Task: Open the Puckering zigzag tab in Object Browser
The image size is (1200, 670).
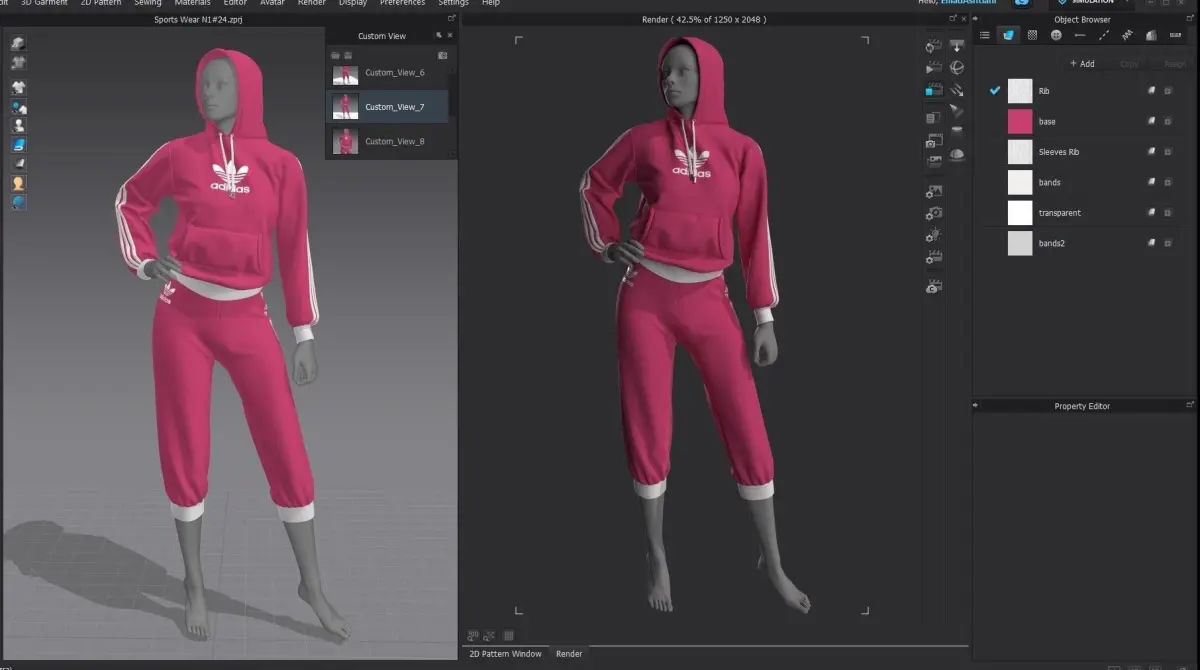Action: (x=1127, y=35)
